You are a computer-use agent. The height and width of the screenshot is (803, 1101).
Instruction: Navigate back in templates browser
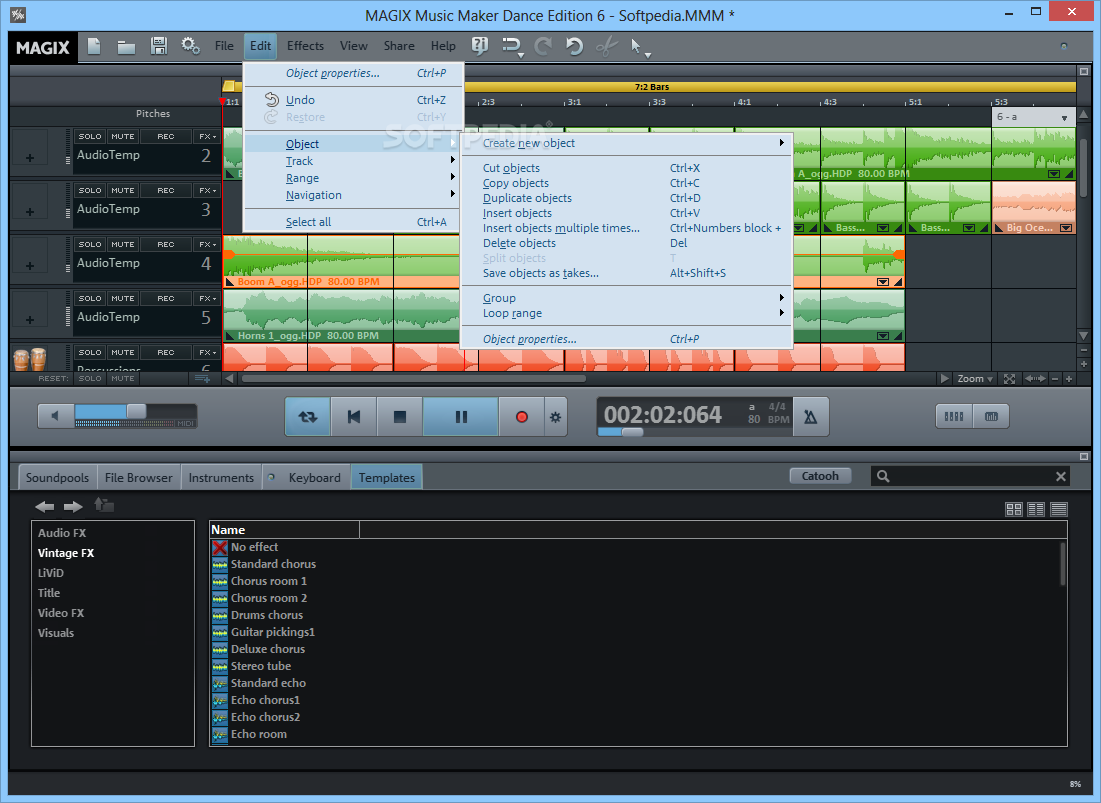pyautogui.click(x=45, y=506)
